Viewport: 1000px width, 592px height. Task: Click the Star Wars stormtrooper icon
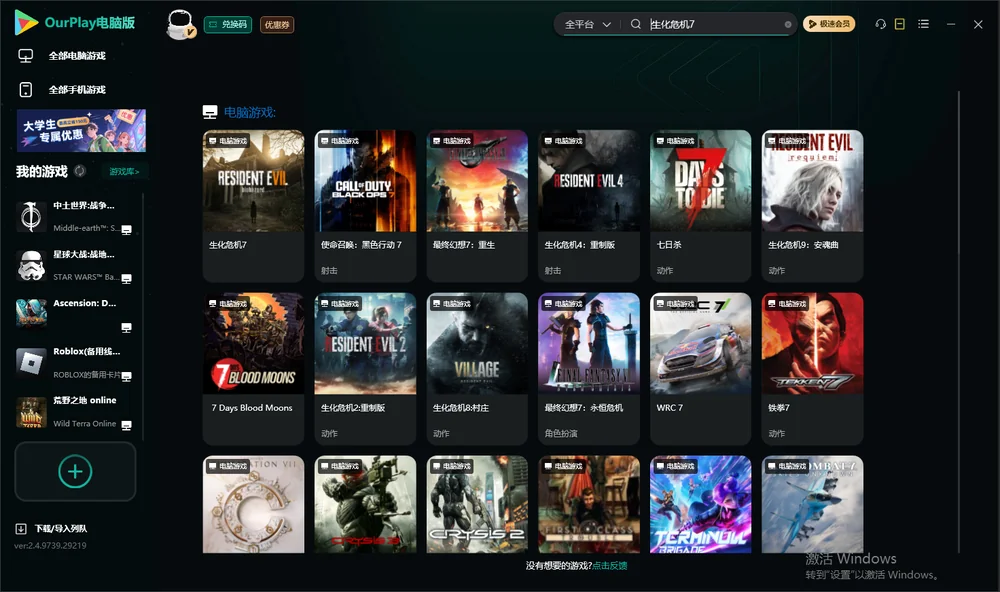pos(31,265)
